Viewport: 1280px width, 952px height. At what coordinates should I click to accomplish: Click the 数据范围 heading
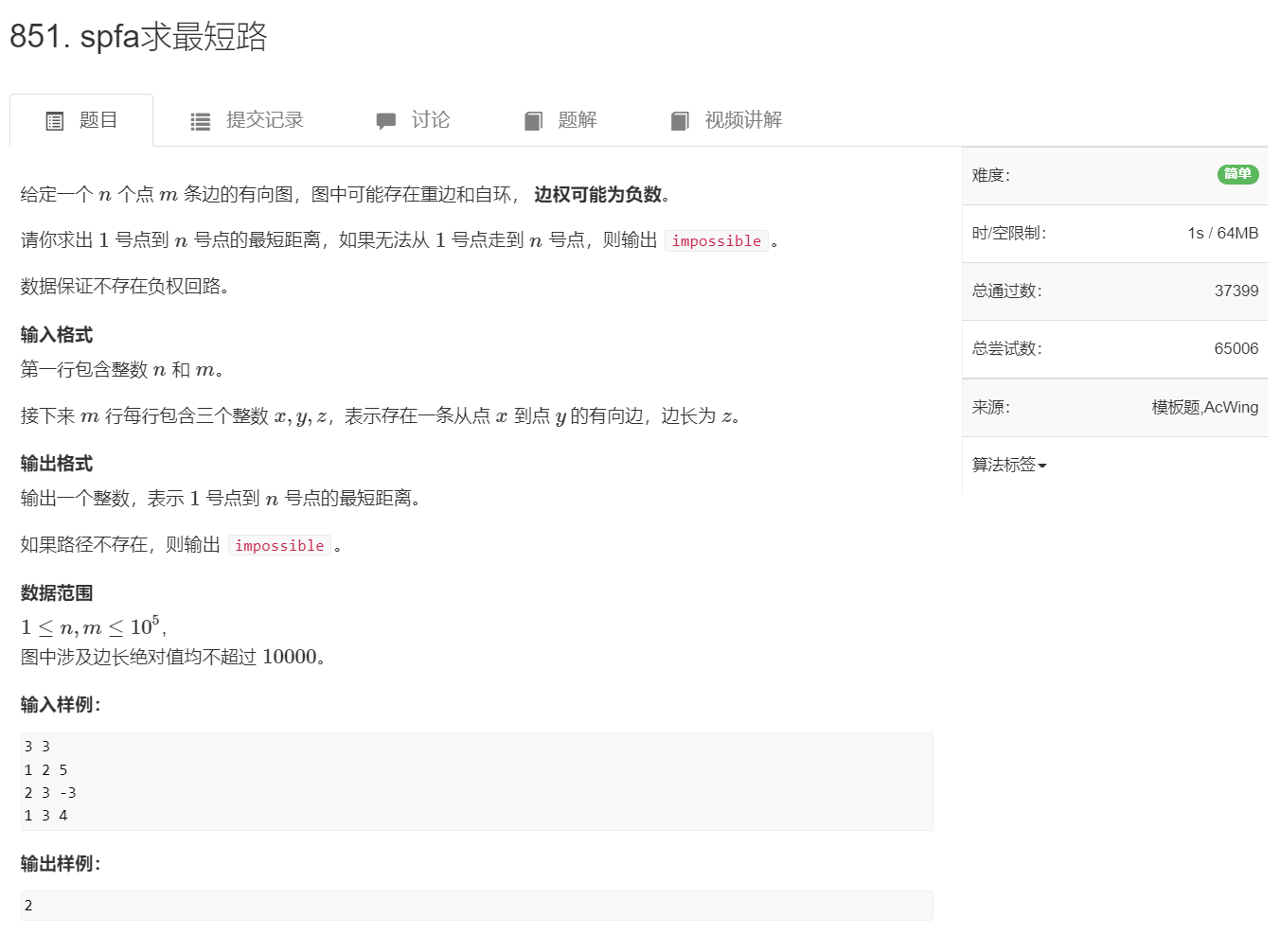tap(57, 593)
